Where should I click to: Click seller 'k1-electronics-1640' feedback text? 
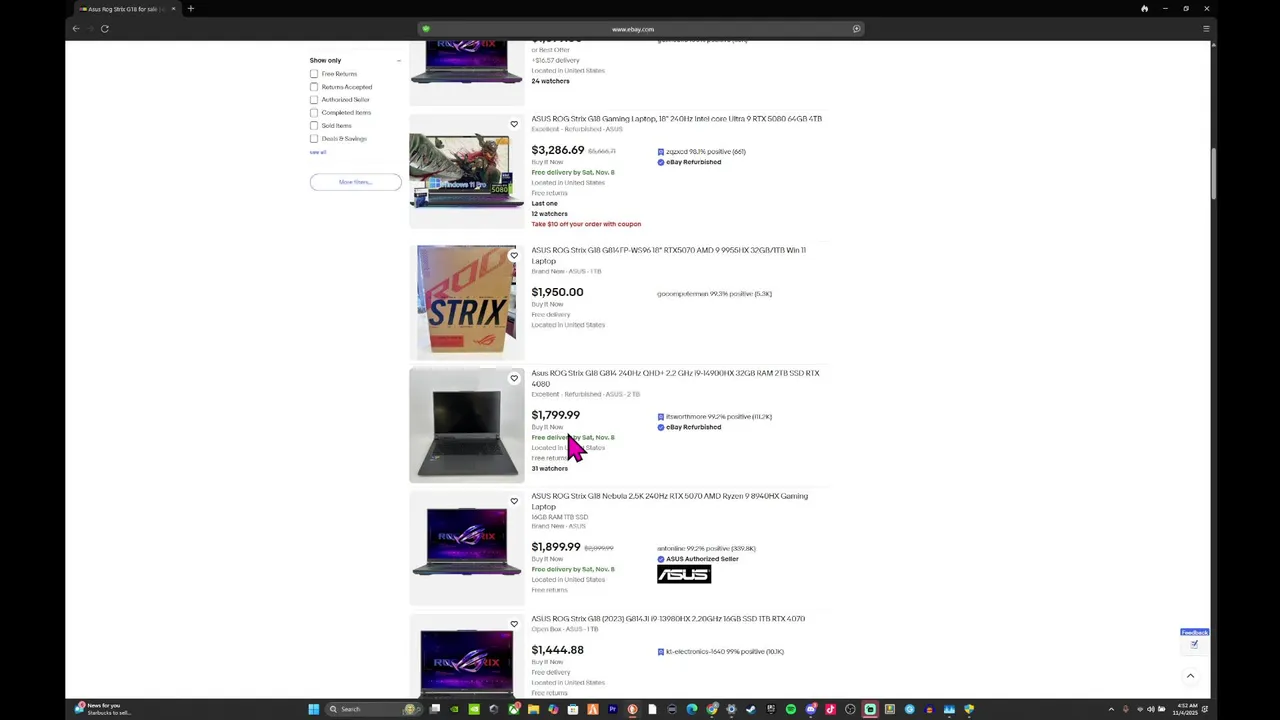click(725, 652)
